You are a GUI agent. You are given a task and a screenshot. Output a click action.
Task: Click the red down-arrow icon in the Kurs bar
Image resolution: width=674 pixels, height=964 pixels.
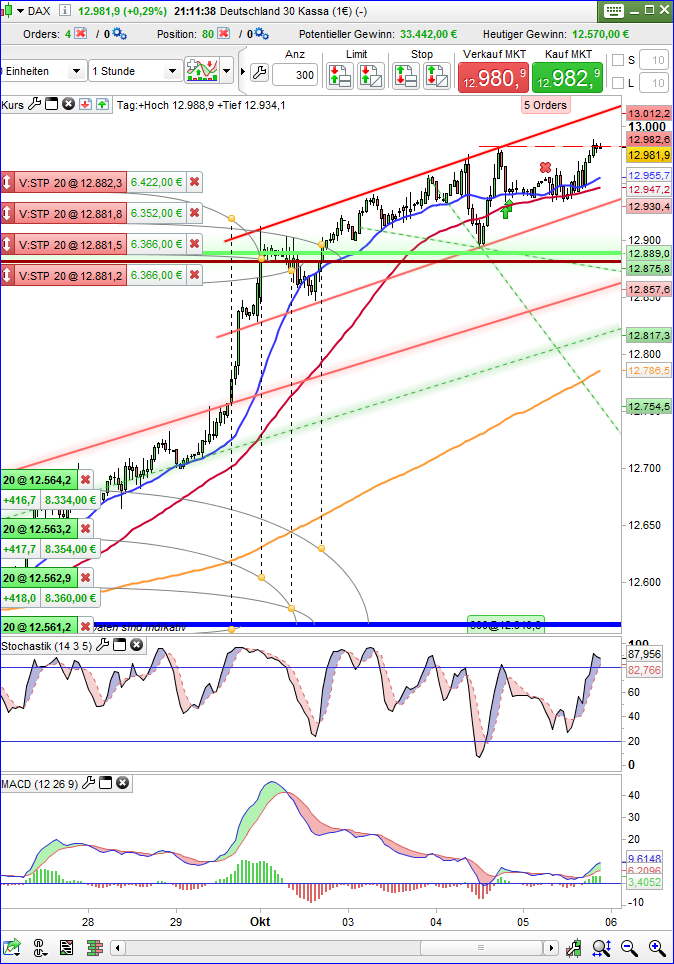coord(85,104)
